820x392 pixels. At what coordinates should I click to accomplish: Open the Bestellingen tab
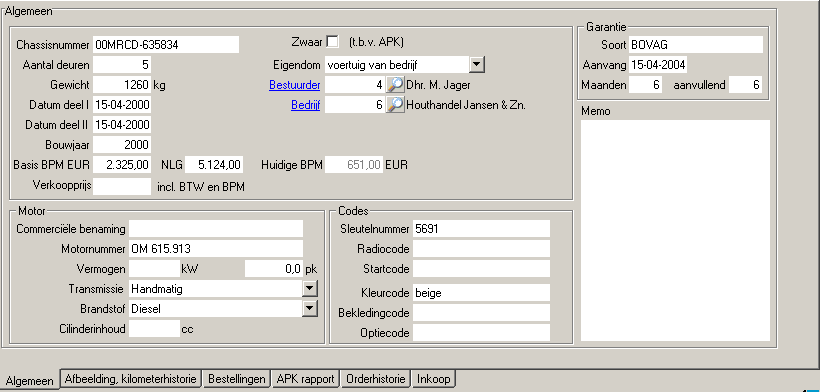237,379
